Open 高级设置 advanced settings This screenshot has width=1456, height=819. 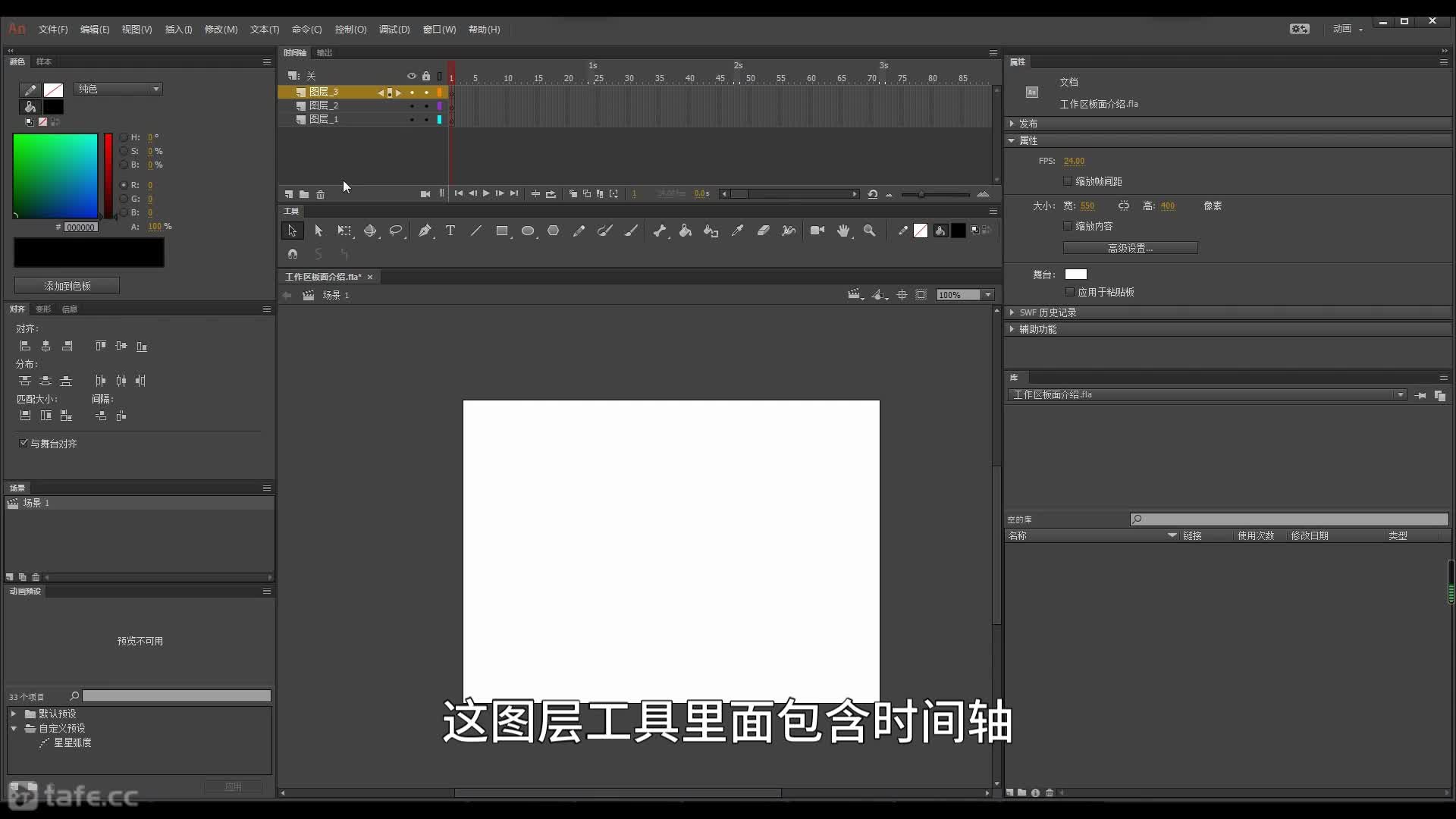[1130, 248]
